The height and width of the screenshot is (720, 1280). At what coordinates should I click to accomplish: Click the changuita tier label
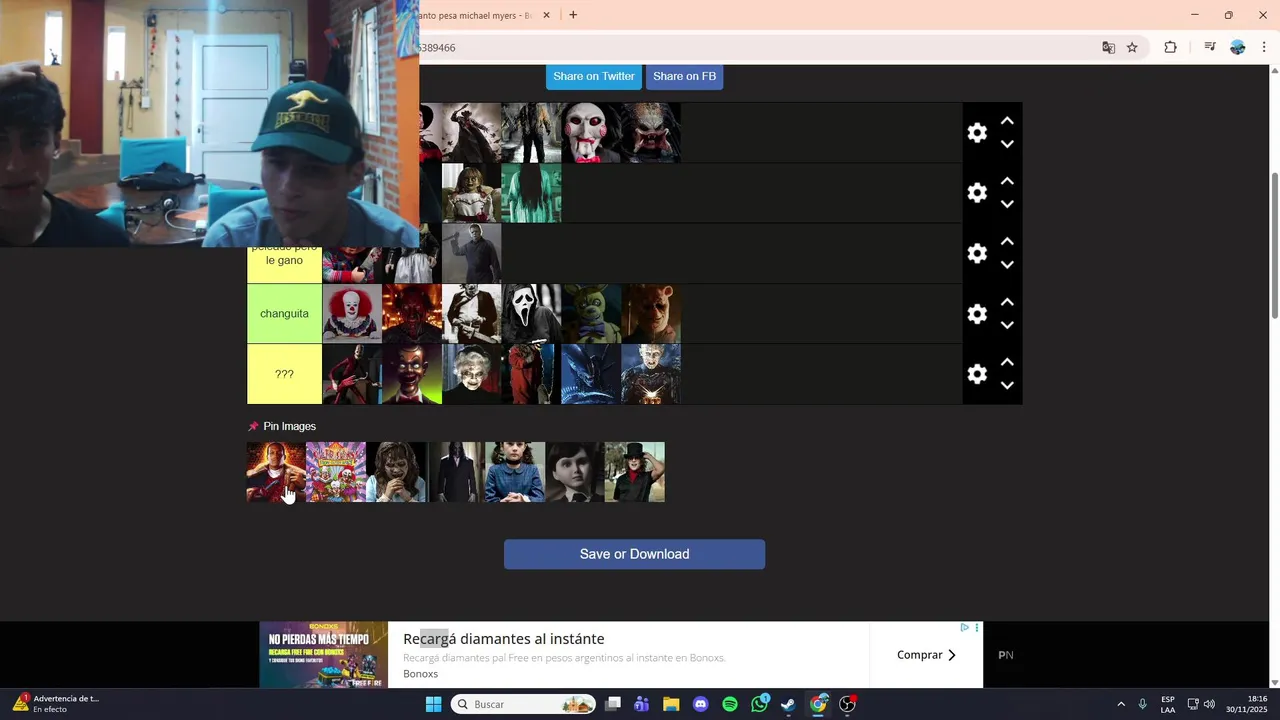[x=284, y=314]
